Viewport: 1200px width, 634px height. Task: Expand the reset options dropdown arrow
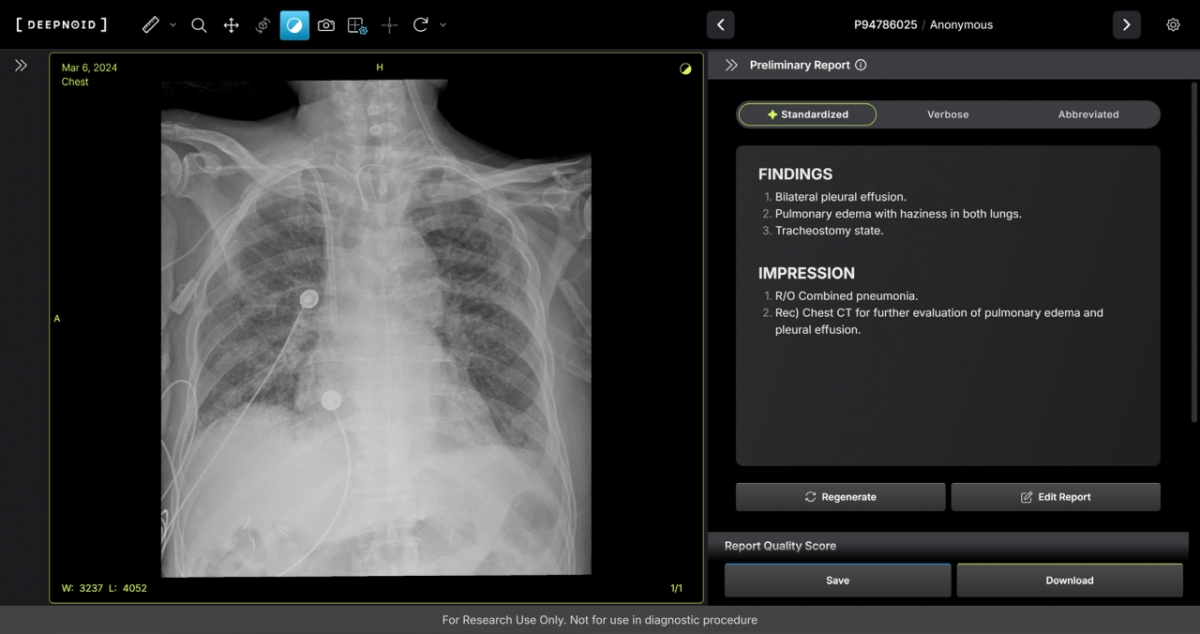coord(443,25)
